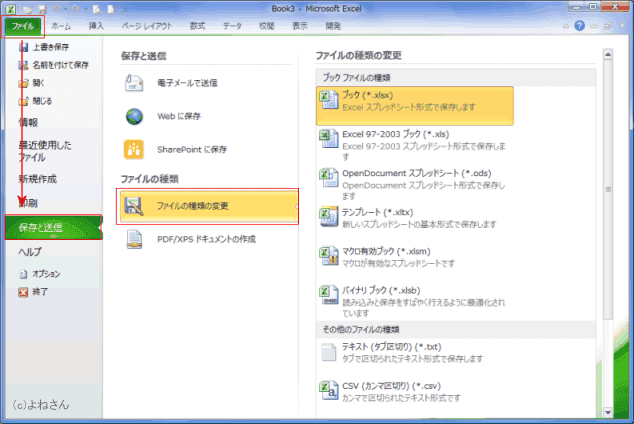Switch to the 開発 tab
Viewport: 634px width, 424px height.
pos(333,26)
